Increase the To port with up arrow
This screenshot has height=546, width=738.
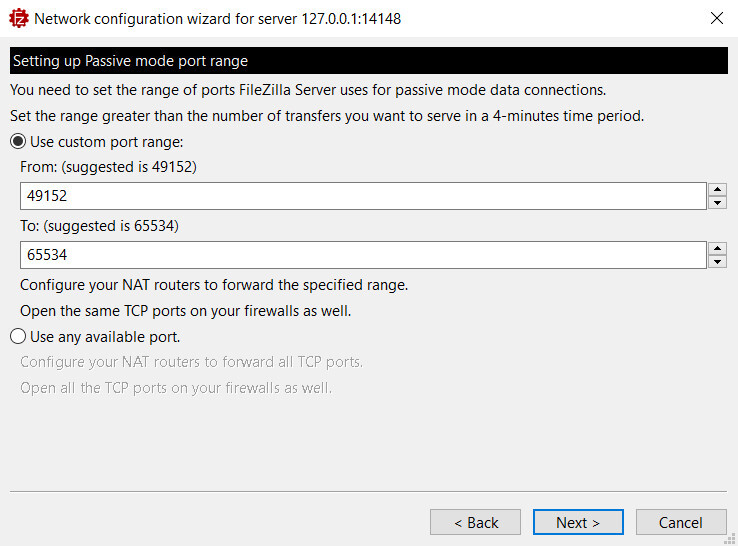tap(717, 249)
